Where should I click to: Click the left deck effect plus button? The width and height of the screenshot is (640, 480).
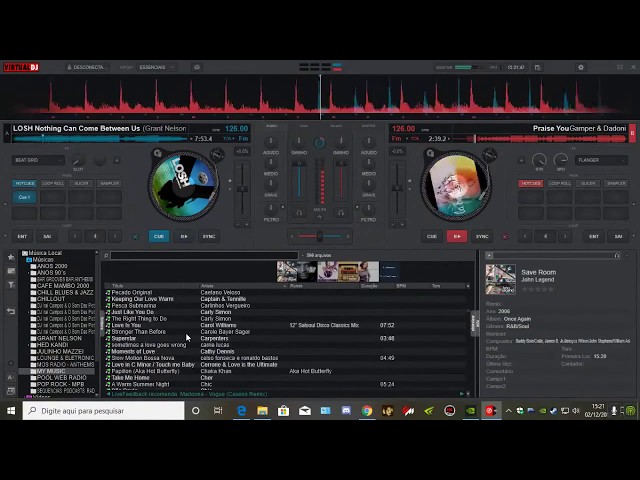pos(117,160)
